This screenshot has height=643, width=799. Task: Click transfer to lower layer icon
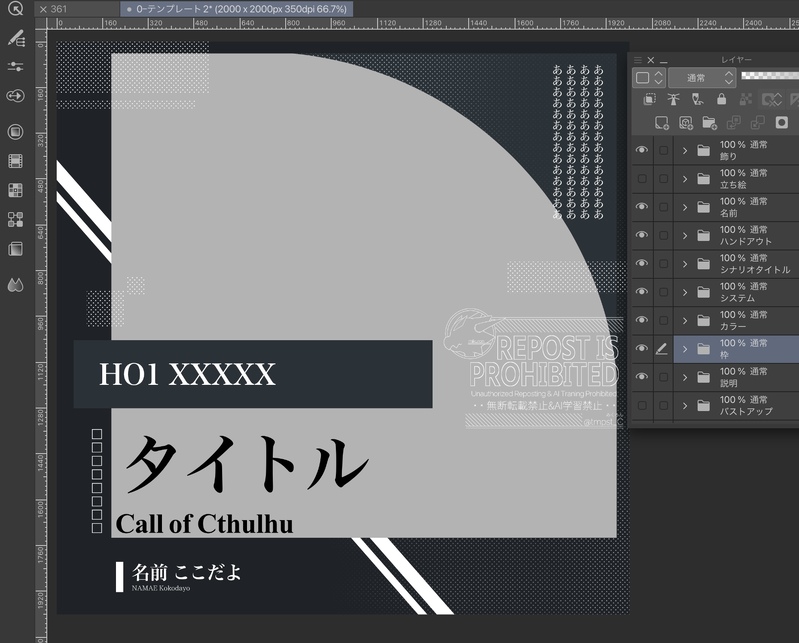[733, 123]
